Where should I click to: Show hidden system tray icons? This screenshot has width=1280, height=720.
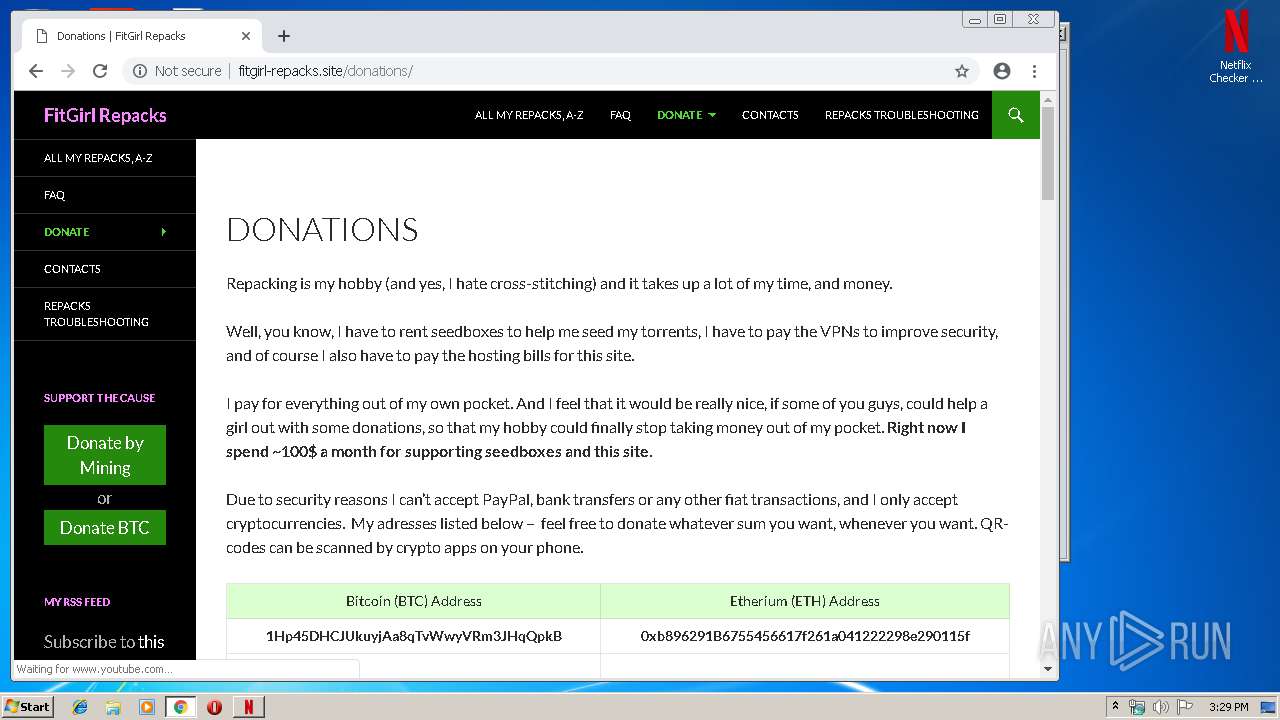coord(1115,707)
